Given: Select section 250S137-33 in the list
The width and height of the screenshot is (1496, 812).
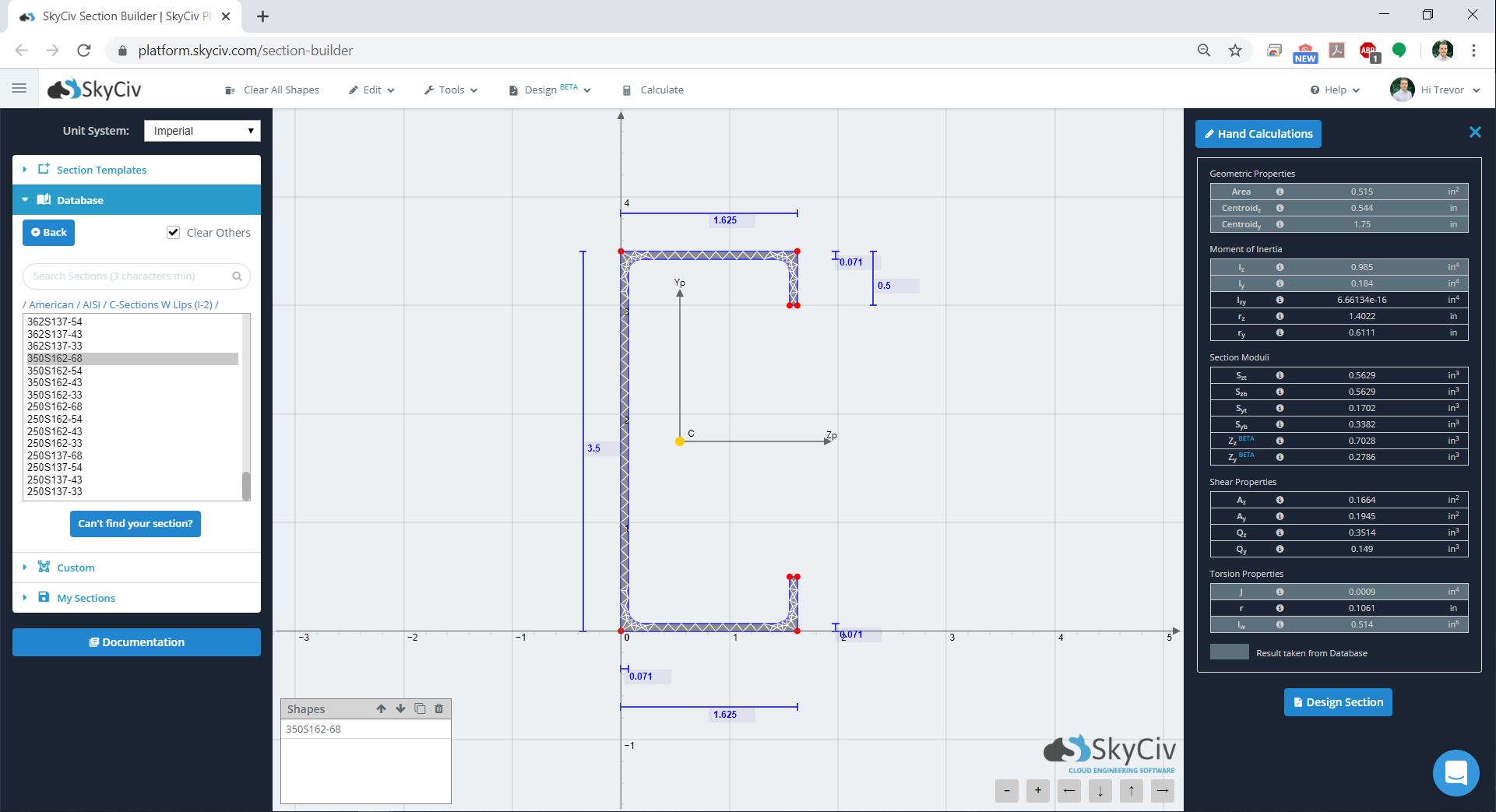Looking at the screenshot, I should [x=132, y=492].
